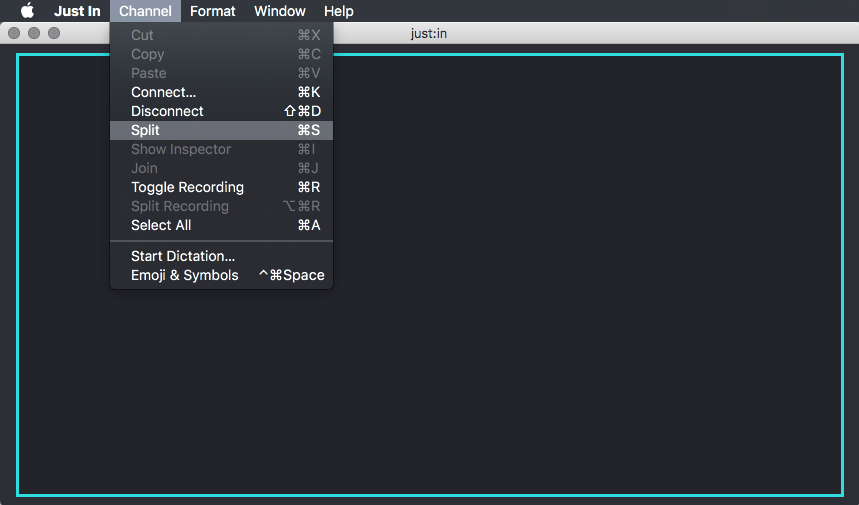Minimize the just:in window

point(34,33)
